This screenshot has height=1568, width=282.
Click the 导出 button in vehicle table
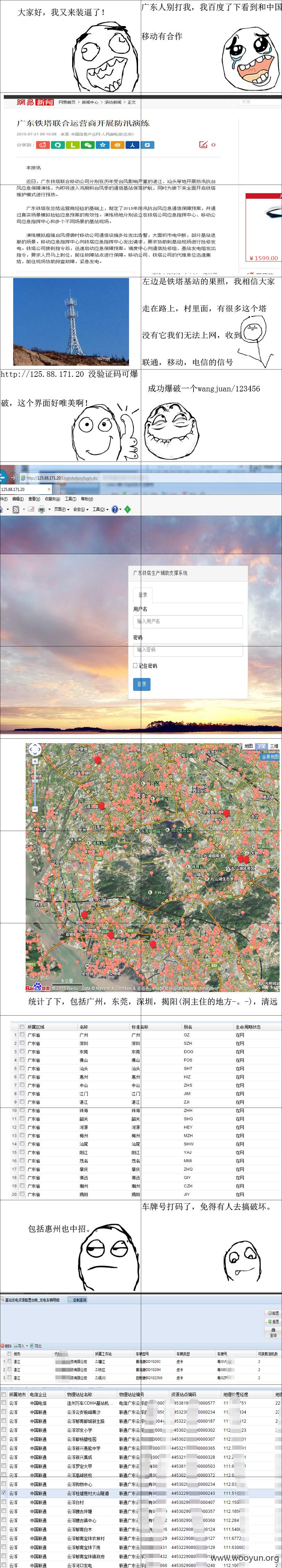36,1345
